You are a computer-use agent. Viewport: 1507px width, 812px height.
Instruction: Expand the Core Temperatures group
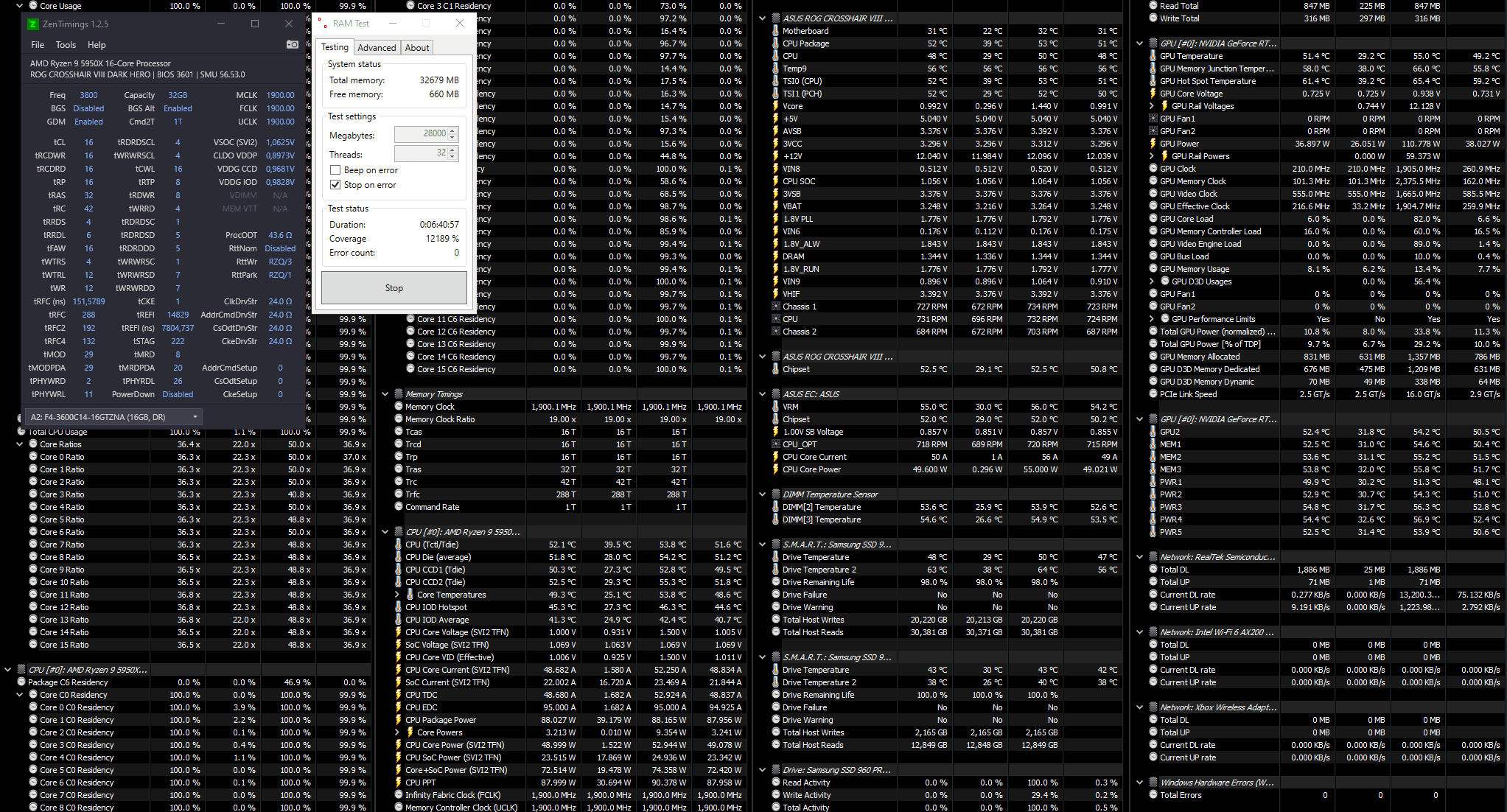[398, 595]
